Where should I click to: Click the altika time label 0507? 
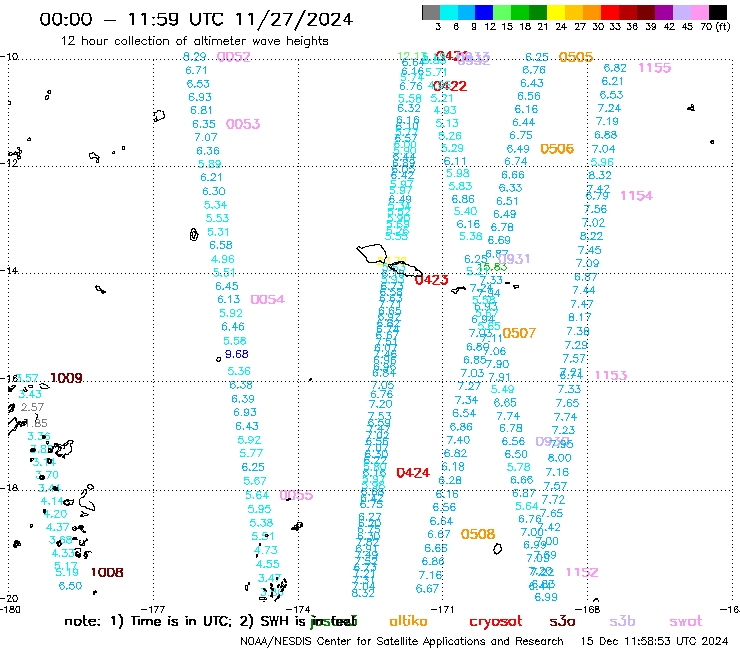pos(519,333)
